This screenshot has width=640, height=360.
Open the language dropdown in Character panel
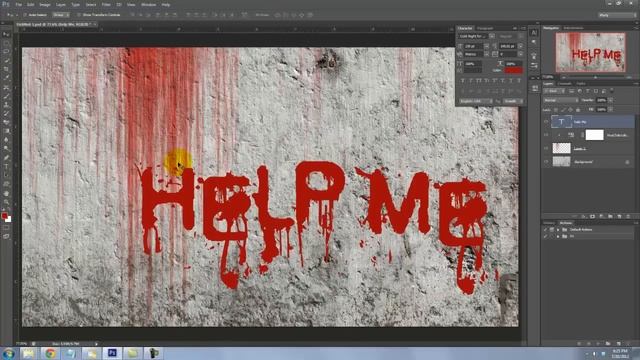pos(476,101)
